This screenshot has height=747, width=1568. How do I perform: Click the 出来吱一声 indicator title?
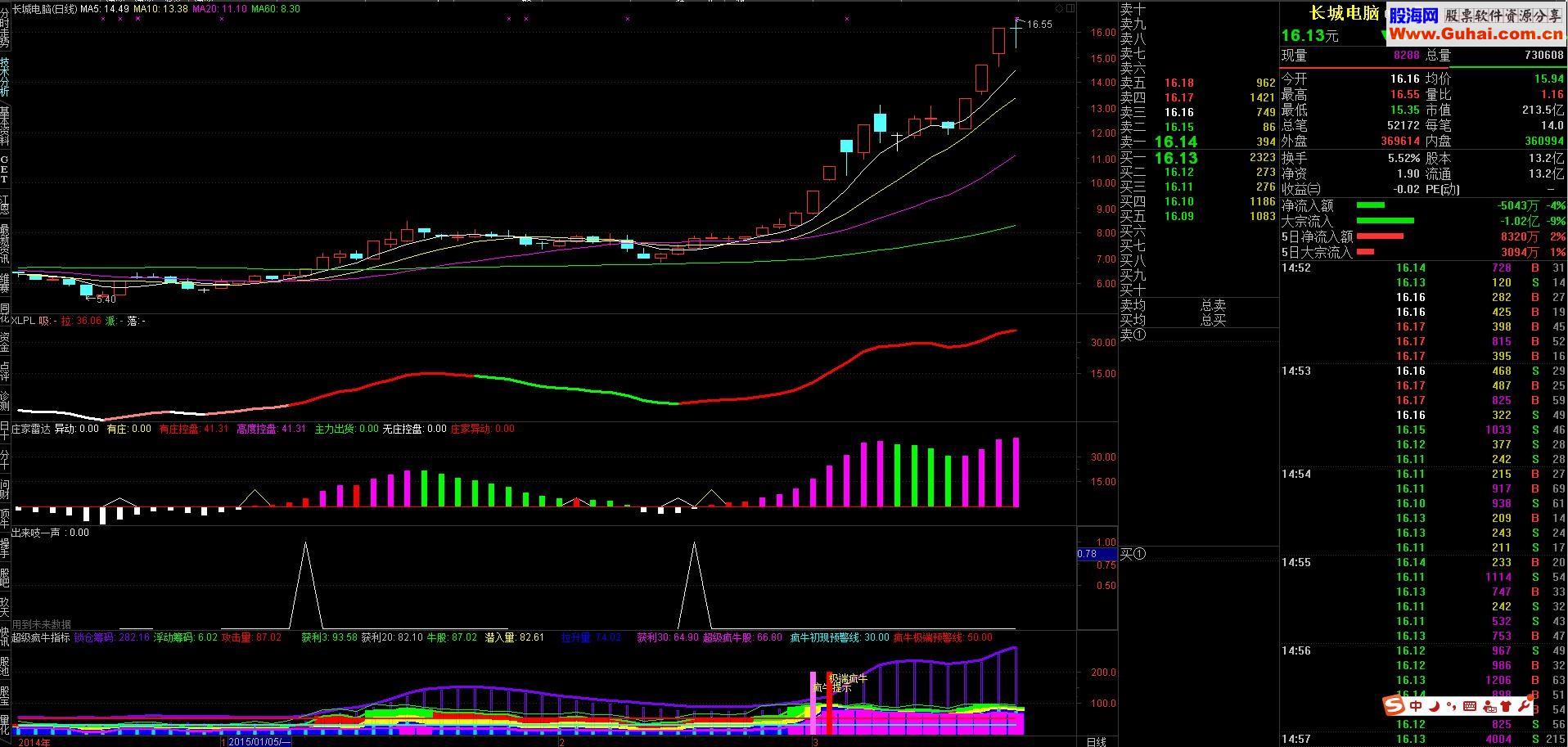[x=35, y=533]
